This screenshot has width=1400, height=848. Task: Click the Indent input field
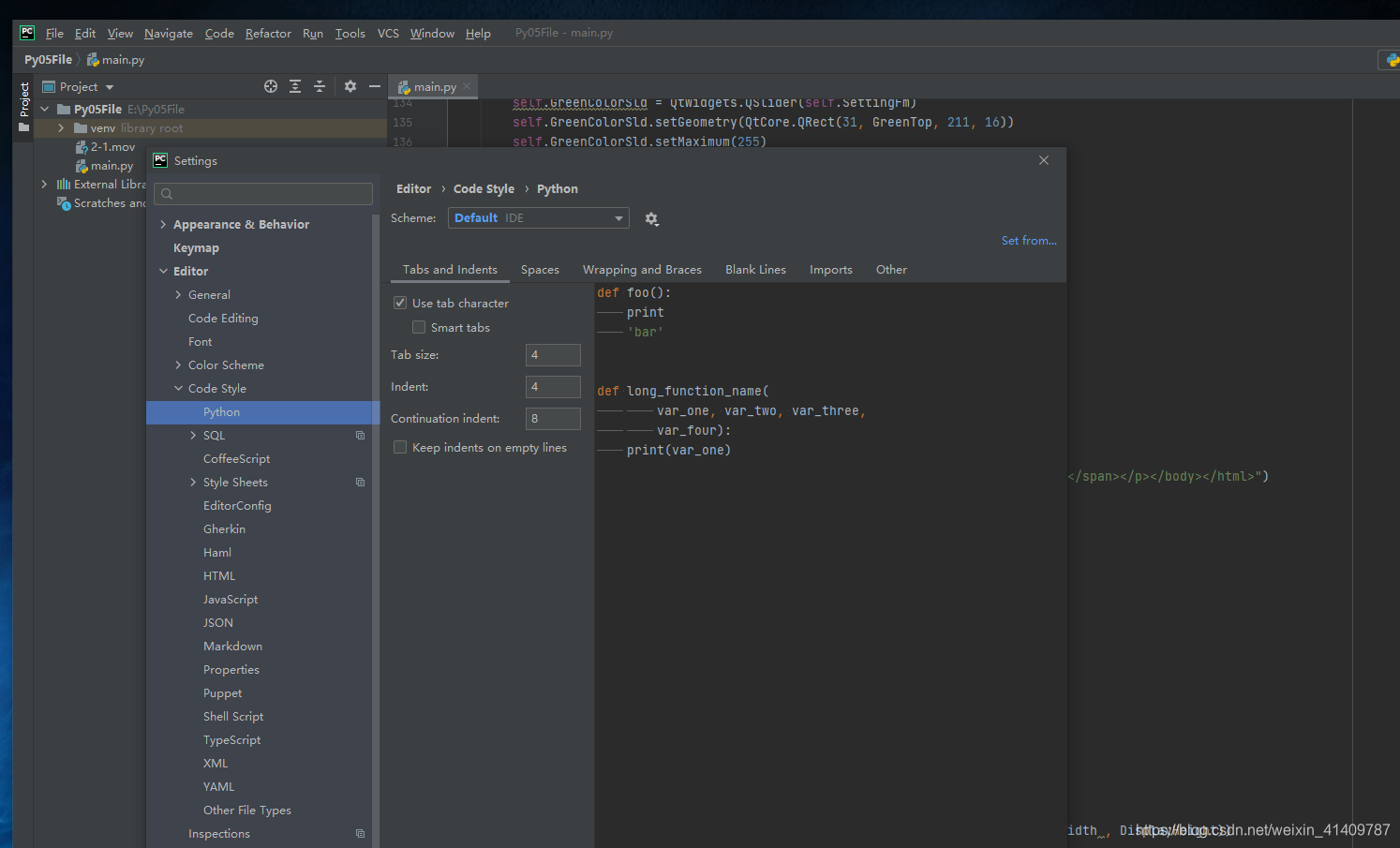pos(553,386)
